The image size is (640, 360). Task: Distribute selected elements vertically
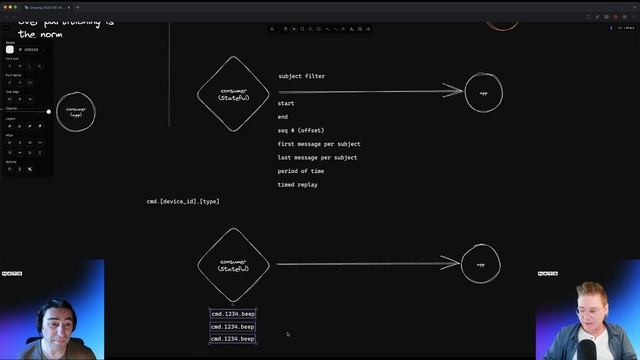pyautogui.click(x=40, y=153)
